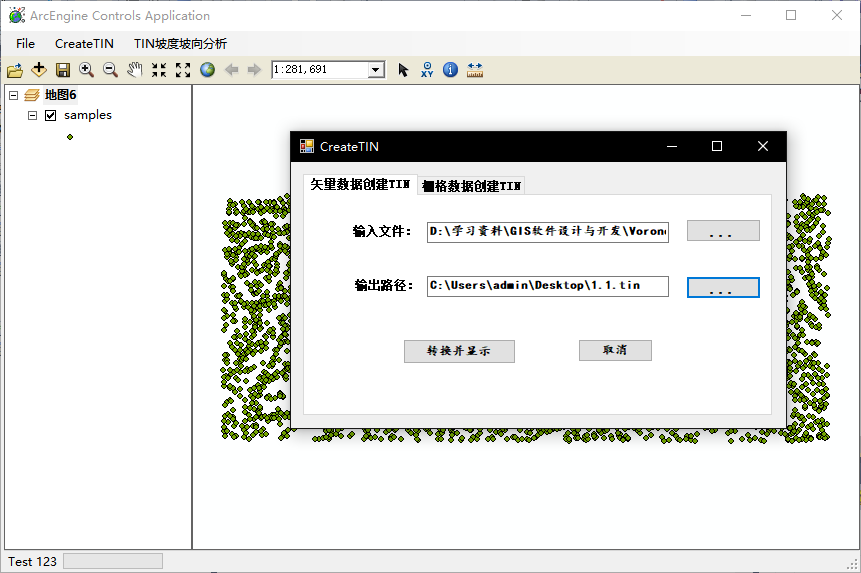Click the output path text field
Screen dimensions: 861x573
[x=547, y=286]
